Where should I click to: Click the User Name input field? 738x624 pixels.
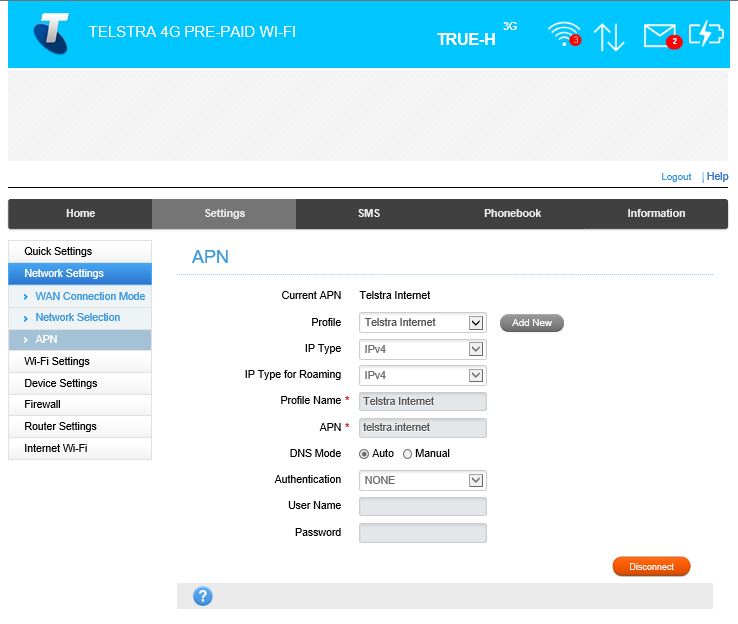[423, 506]
